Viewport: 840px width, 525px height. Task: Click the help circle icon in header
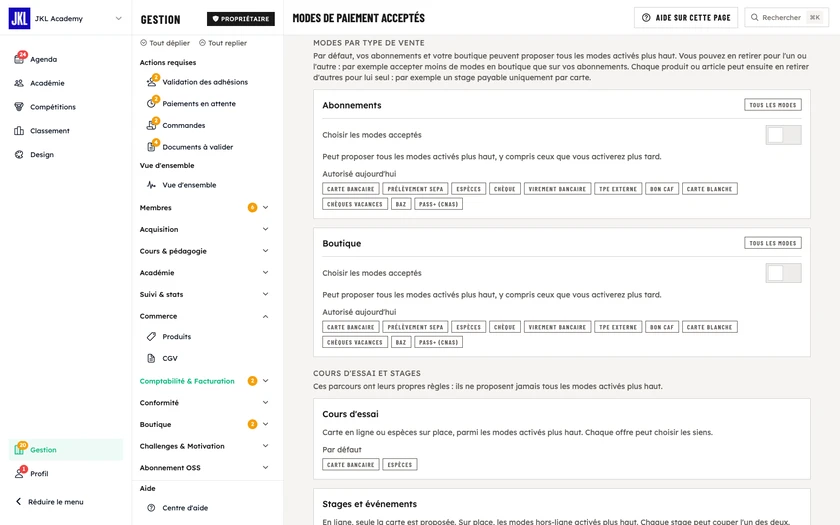pos(646,18)
